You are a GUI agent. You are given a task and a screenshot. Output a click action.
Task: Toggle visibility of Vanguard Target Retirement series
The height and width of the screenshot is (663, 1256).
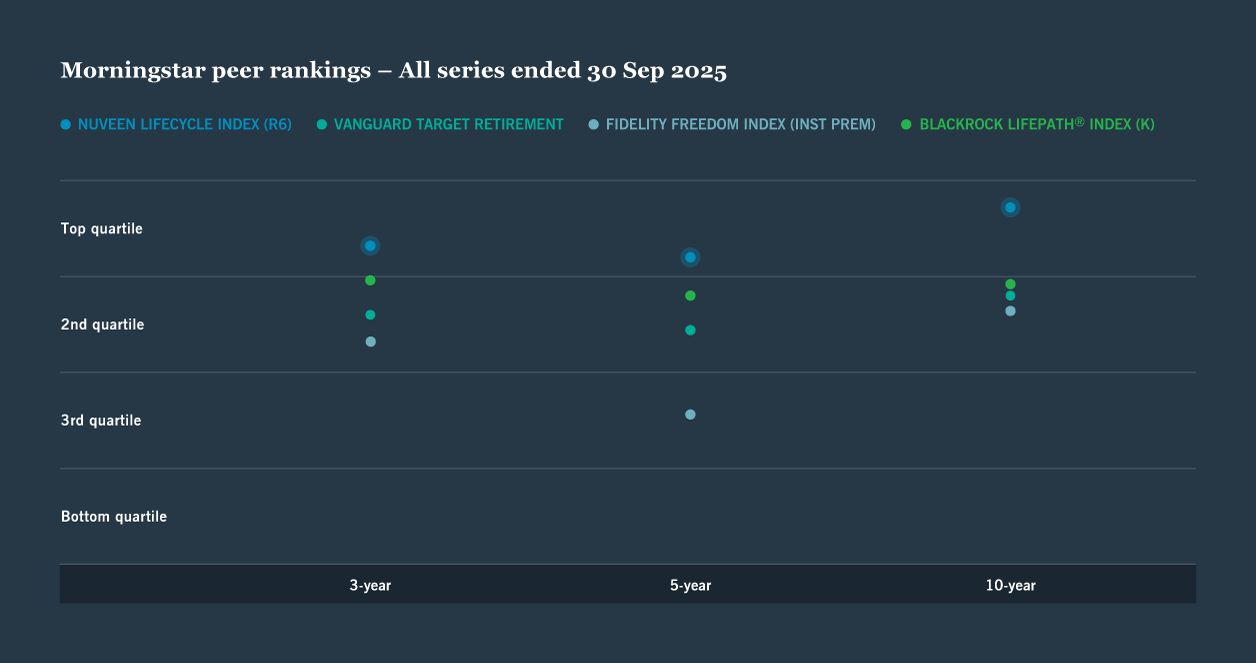[439, 124]
